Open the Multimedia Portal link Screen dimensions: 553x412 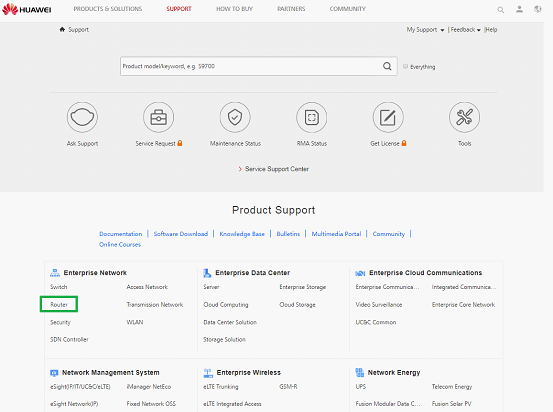pos(336,234)
